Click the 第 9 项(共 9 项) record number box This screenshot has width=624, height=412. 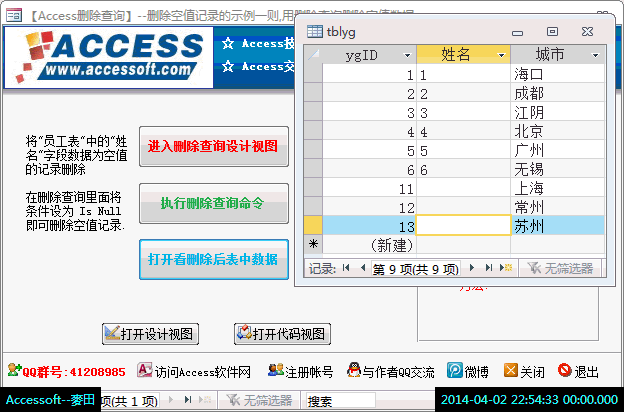(x=415, y=269)
